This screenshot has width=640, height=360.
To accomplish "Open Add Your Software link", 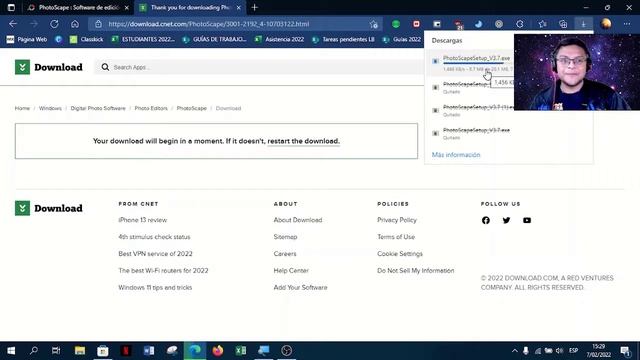I will coord(300,287).
